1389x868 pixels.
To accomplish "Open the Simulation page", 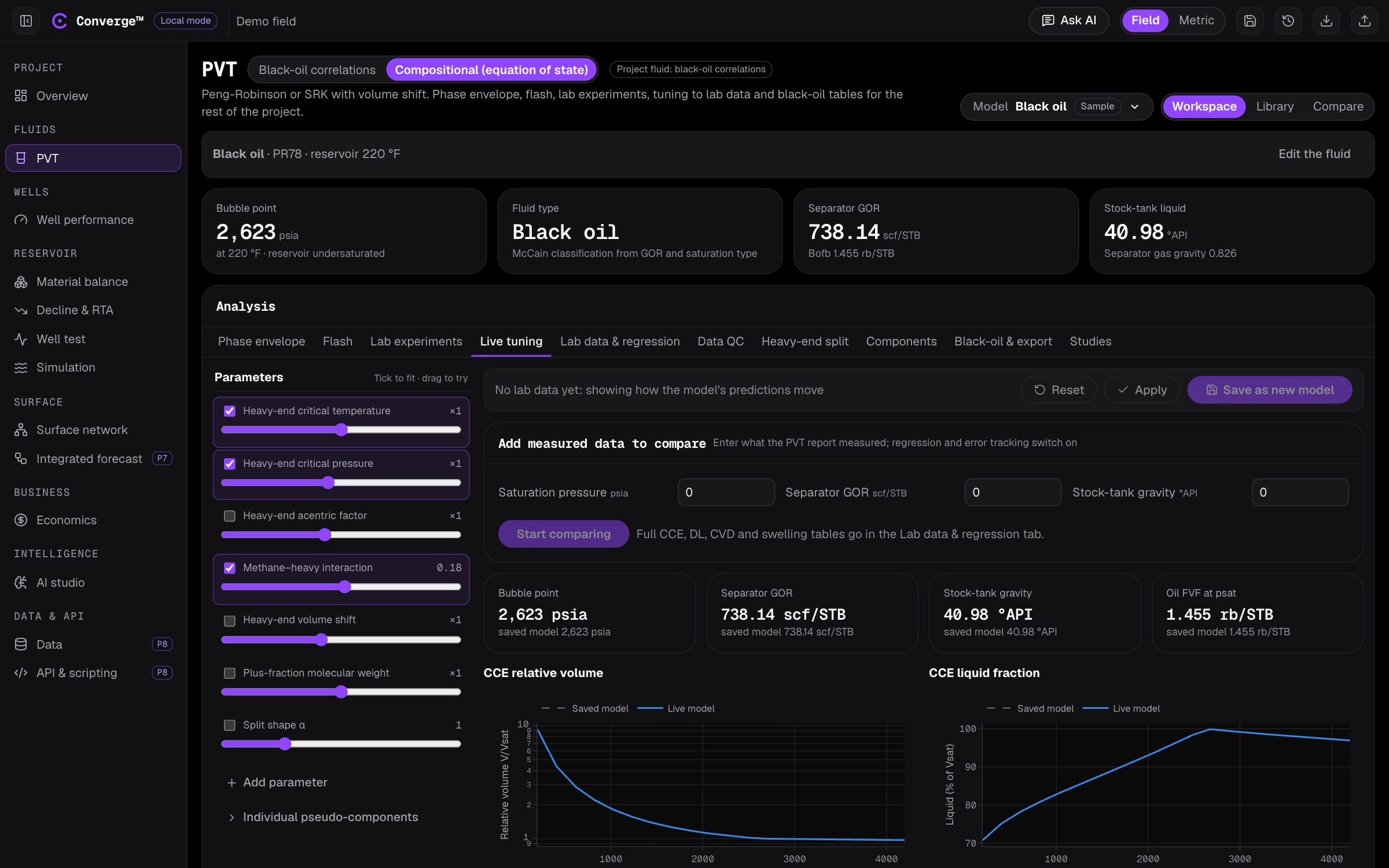I will pyautogui.click(x=93, y=367).
